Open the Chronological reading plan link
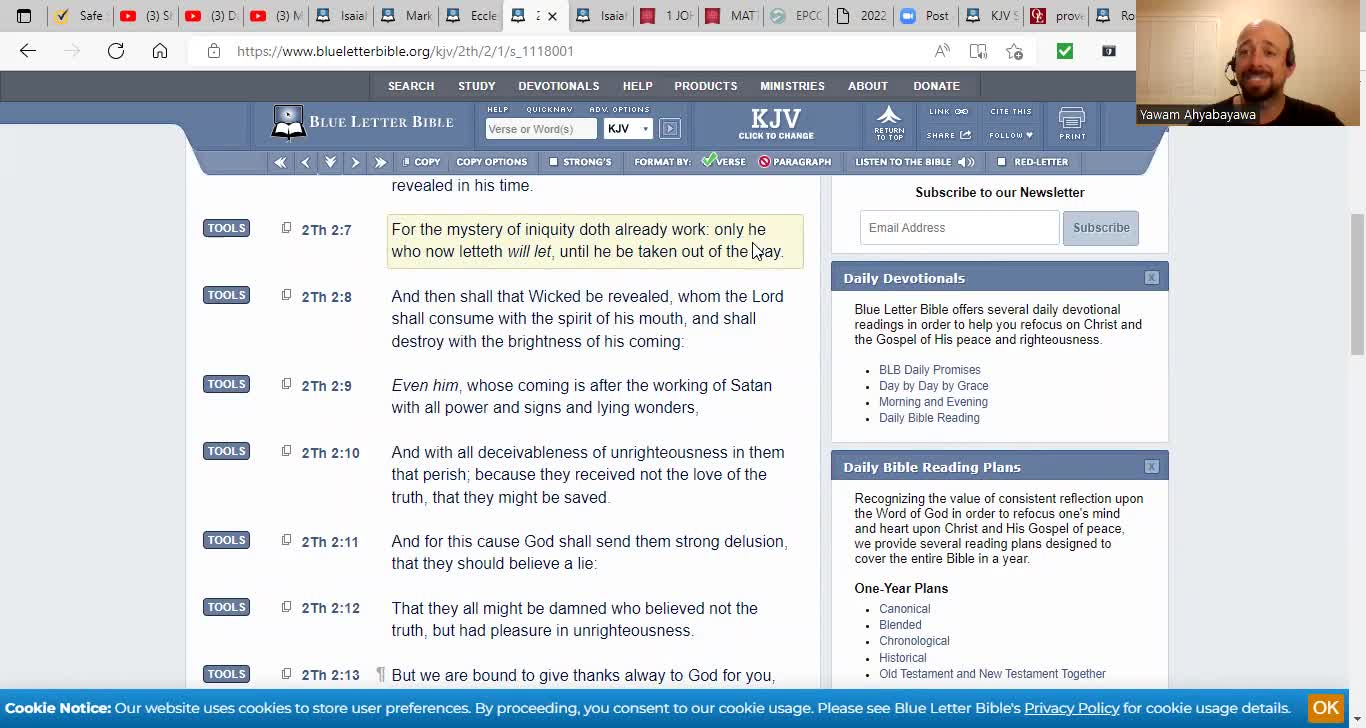This screenshot has width=1366, height=728. 914,641
